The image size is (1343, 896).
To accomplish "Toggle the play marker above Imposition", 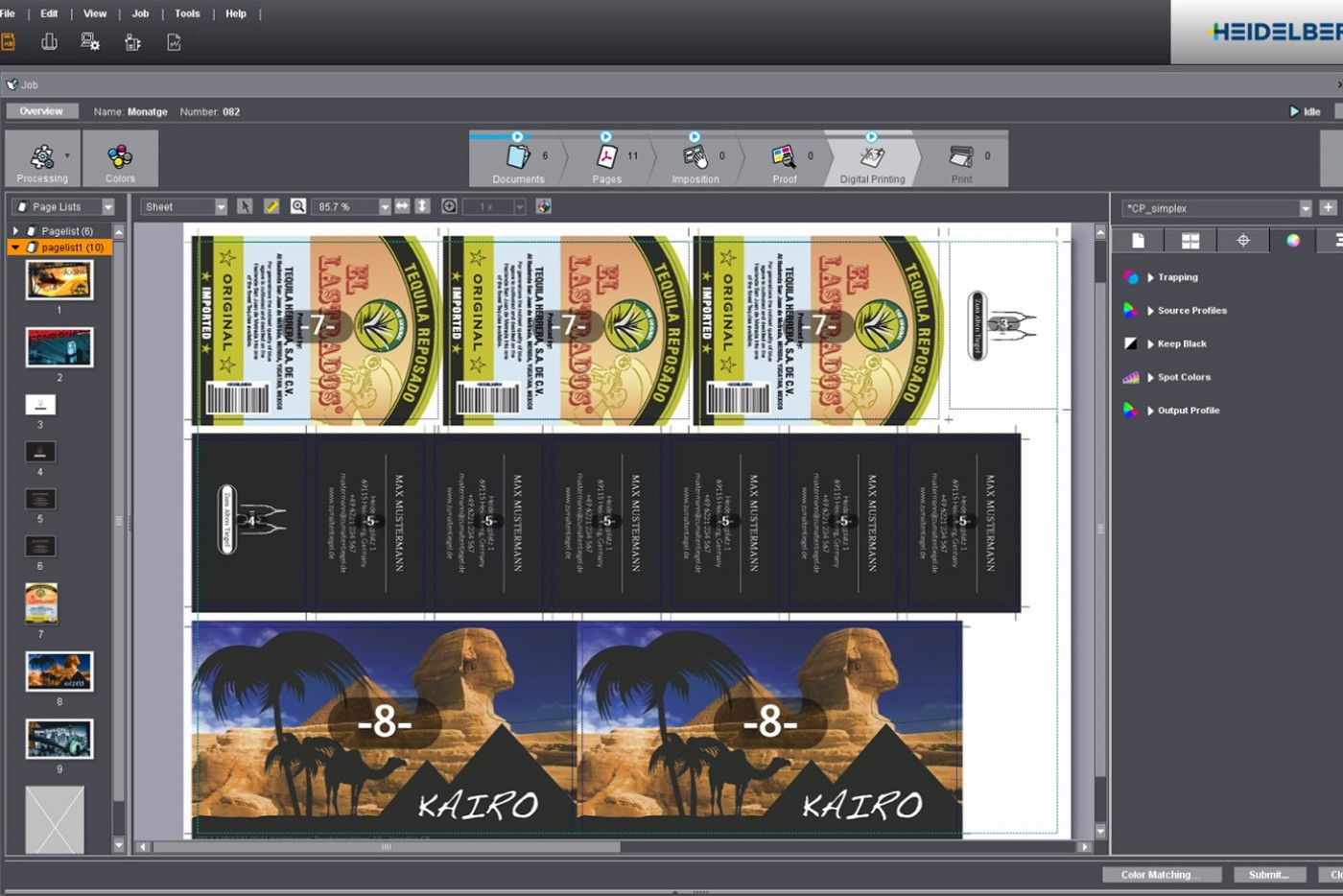I will click(x=695, y=137).
